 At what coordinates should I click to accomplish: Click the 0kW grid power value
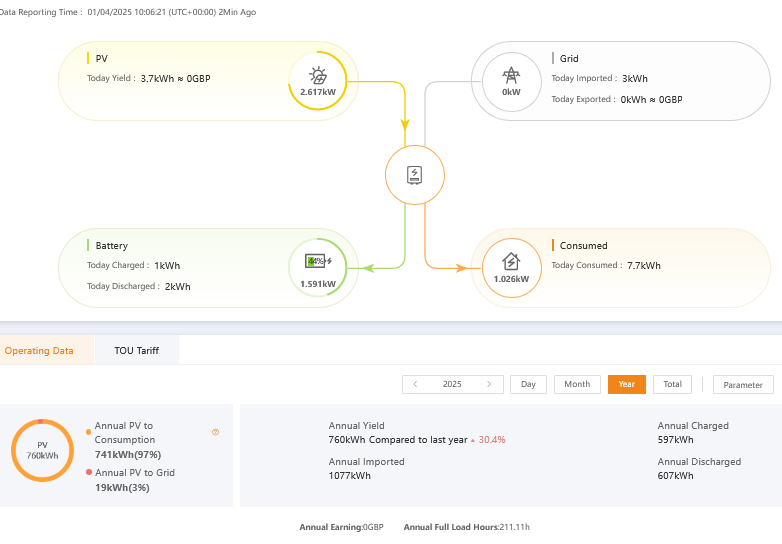511,92
